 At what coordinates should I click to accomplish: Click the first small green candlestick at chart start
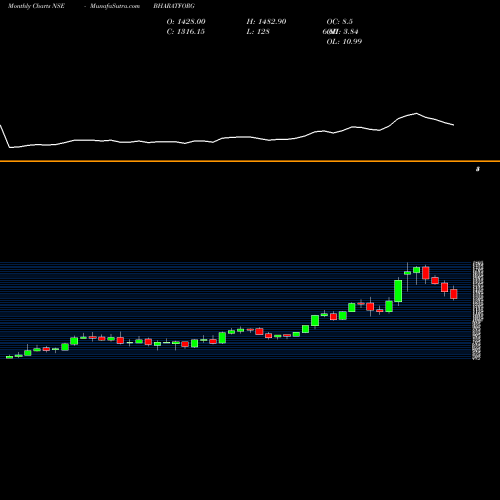9,357
